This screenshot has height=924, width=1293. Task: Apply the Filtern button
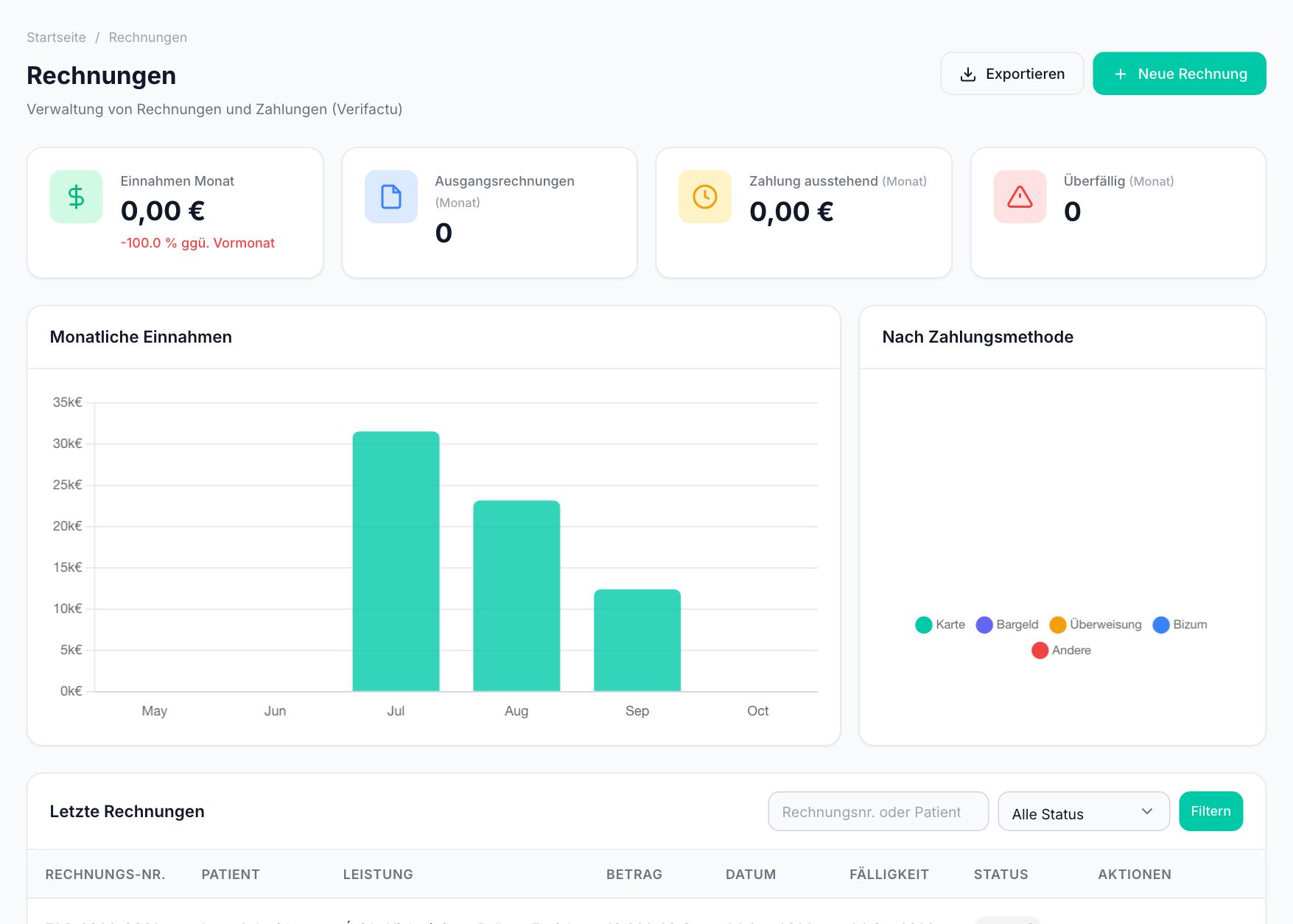(x=1210, y=811)
